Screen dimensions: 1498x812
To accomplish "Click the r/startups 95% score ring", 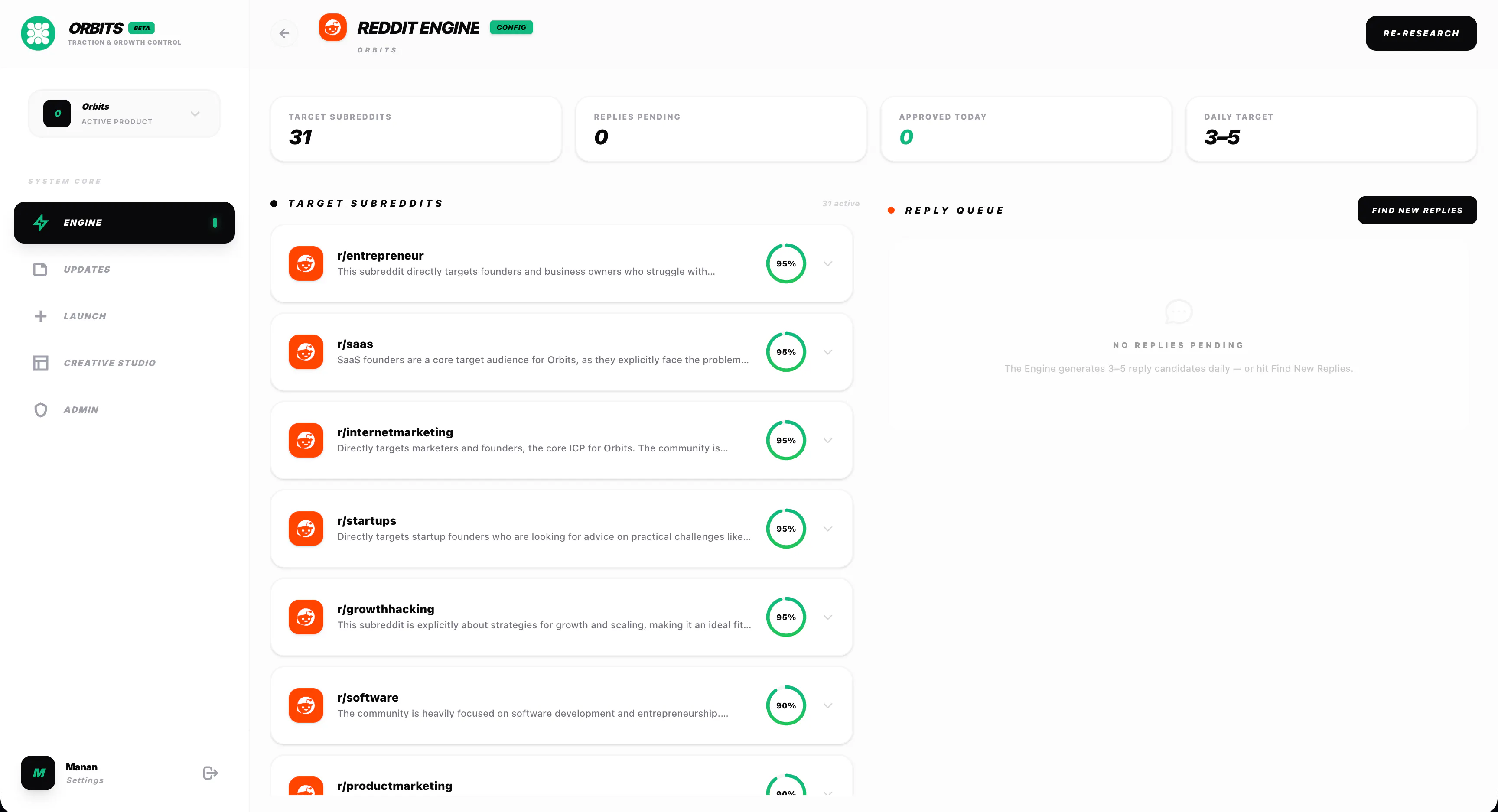I will tap(786, 528).
